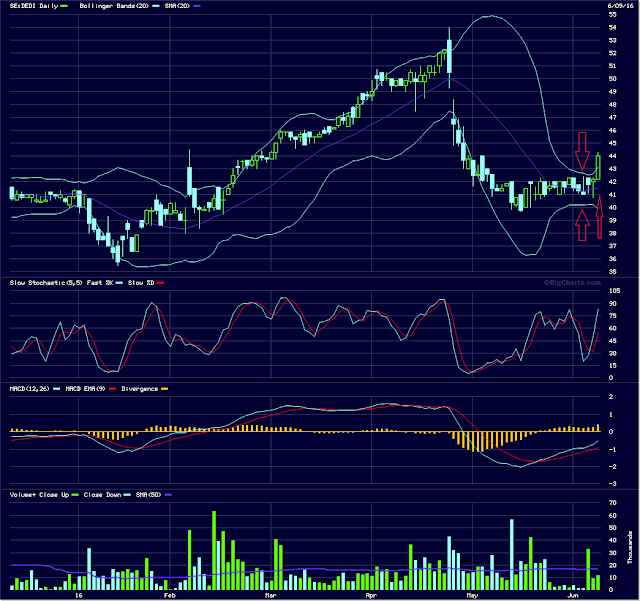Viewport: 640px width, 601px height.
Task: Click the '-2' MACD axis value
Action: tap(611, 467)
